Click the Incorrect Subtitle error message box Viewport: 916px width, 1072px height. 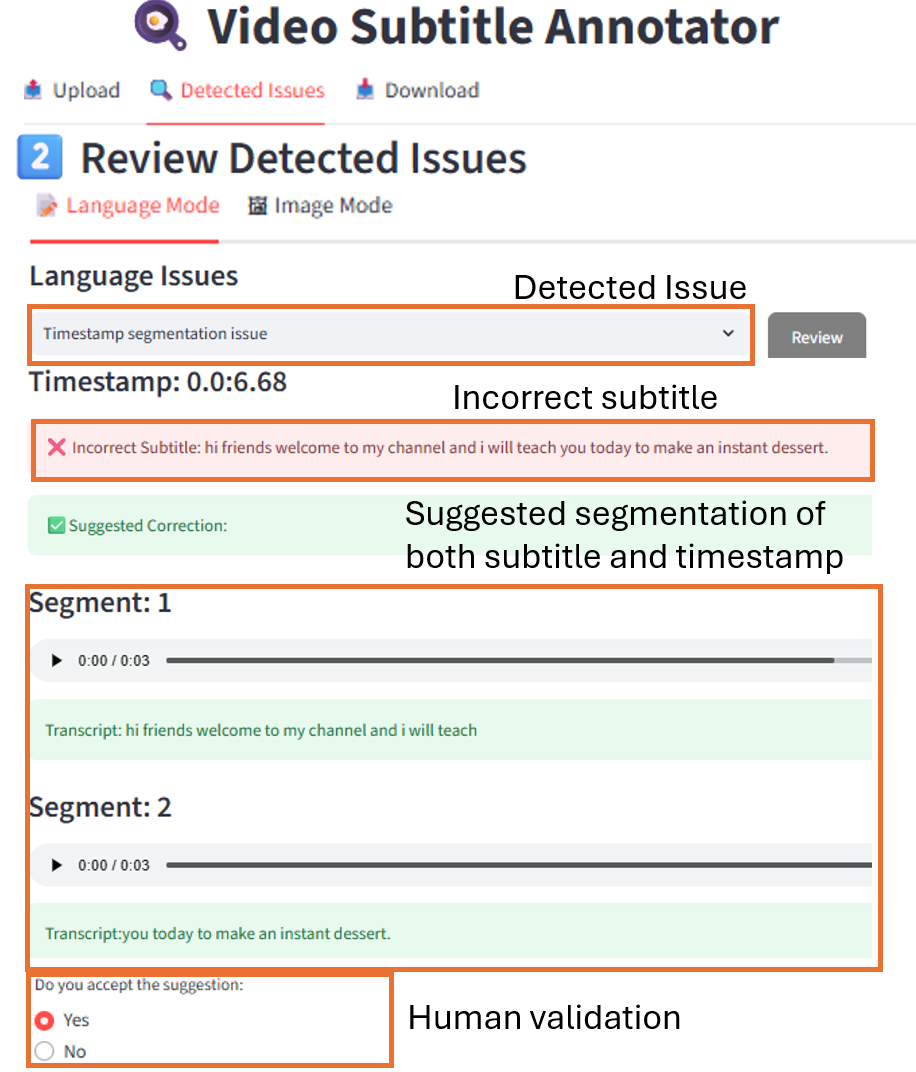(x=452, y=448)
